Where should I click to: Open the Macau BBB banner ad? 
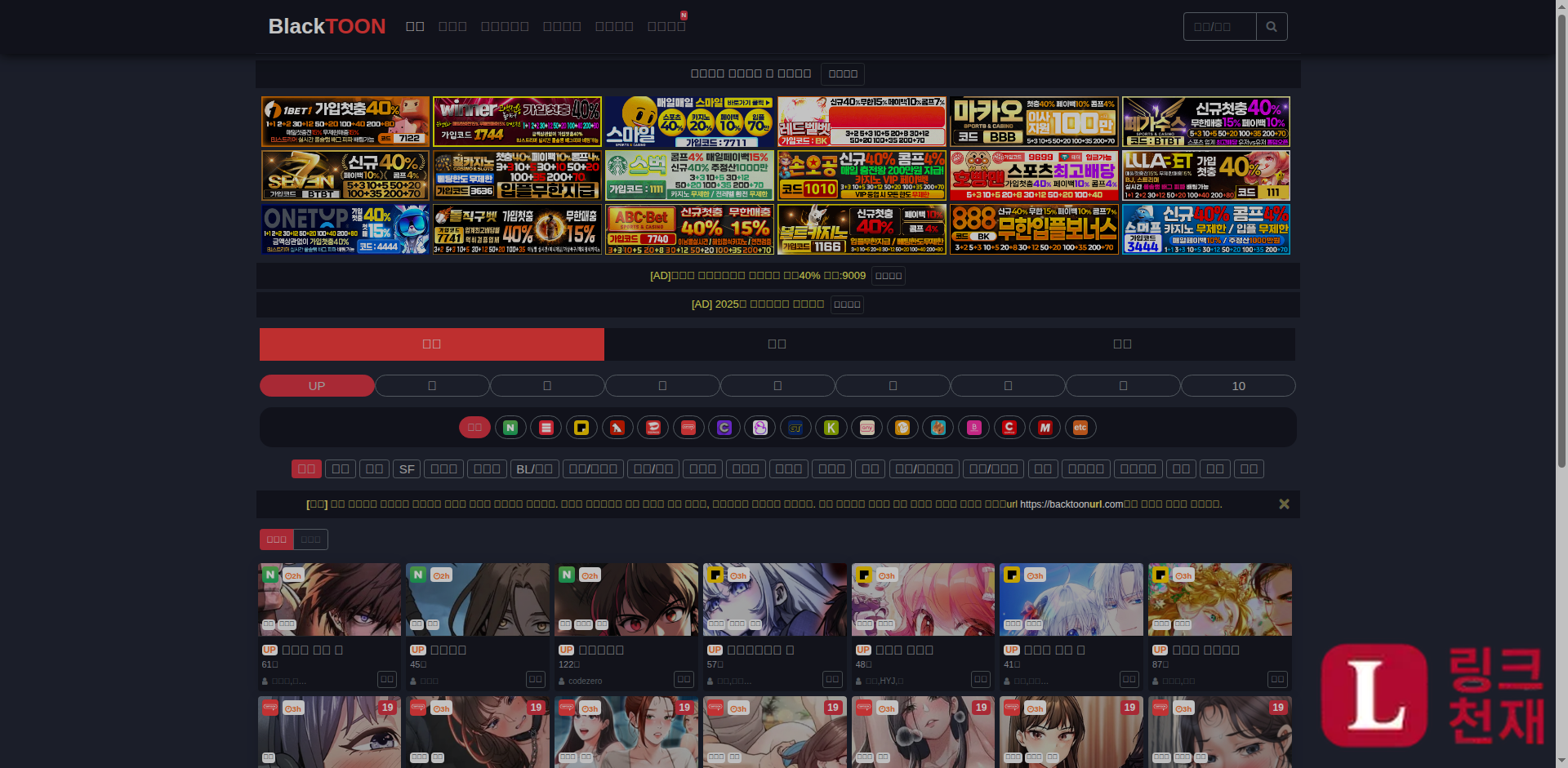pos(1034,122)
